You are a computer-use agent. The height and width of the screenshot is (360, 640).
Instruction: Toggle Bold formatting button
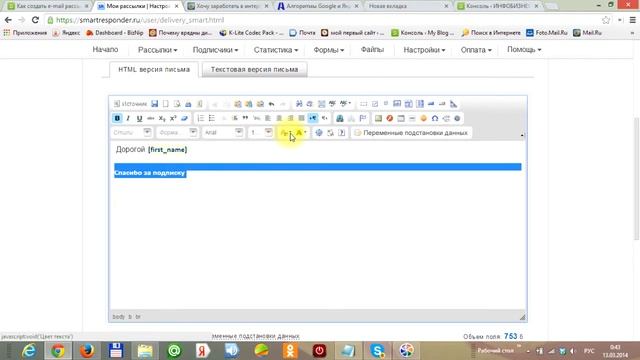pos(117,118)
